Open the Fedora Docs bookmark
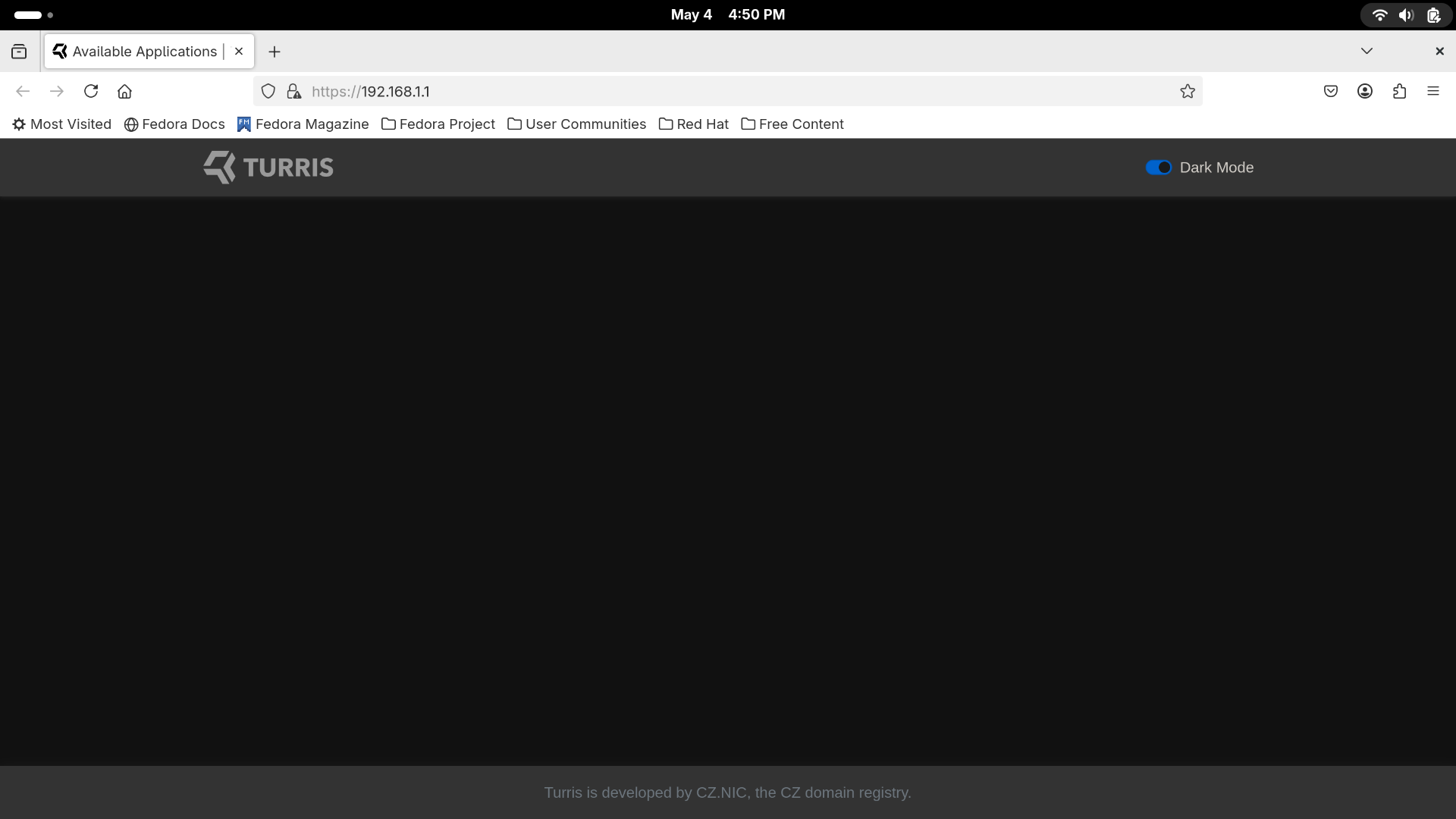The width and height of the screenshot is (1456, 819). pyautogui.click(x=174, y=124)
